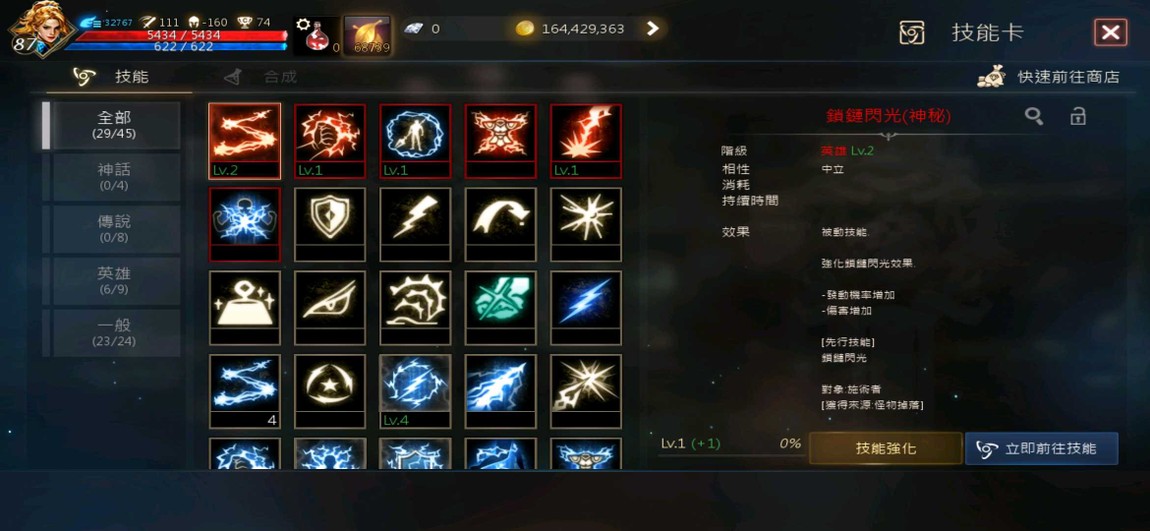Select the curved arrow skill card
Viewport: 1150px width, 531px height.
click(501, 224)
